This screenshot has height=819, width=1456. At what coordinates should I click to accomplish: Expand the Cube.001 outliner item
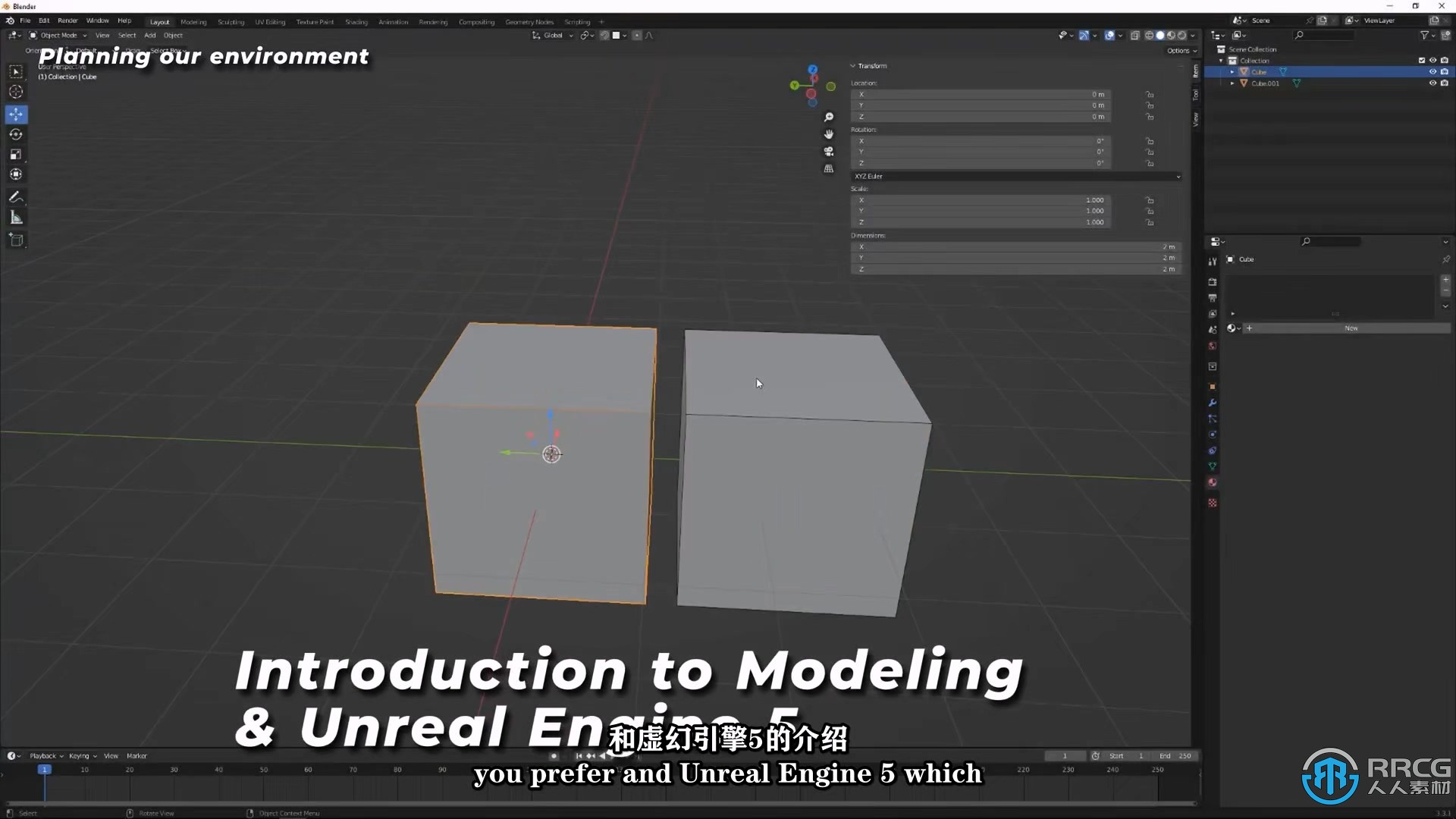[x=1232, y=83]
